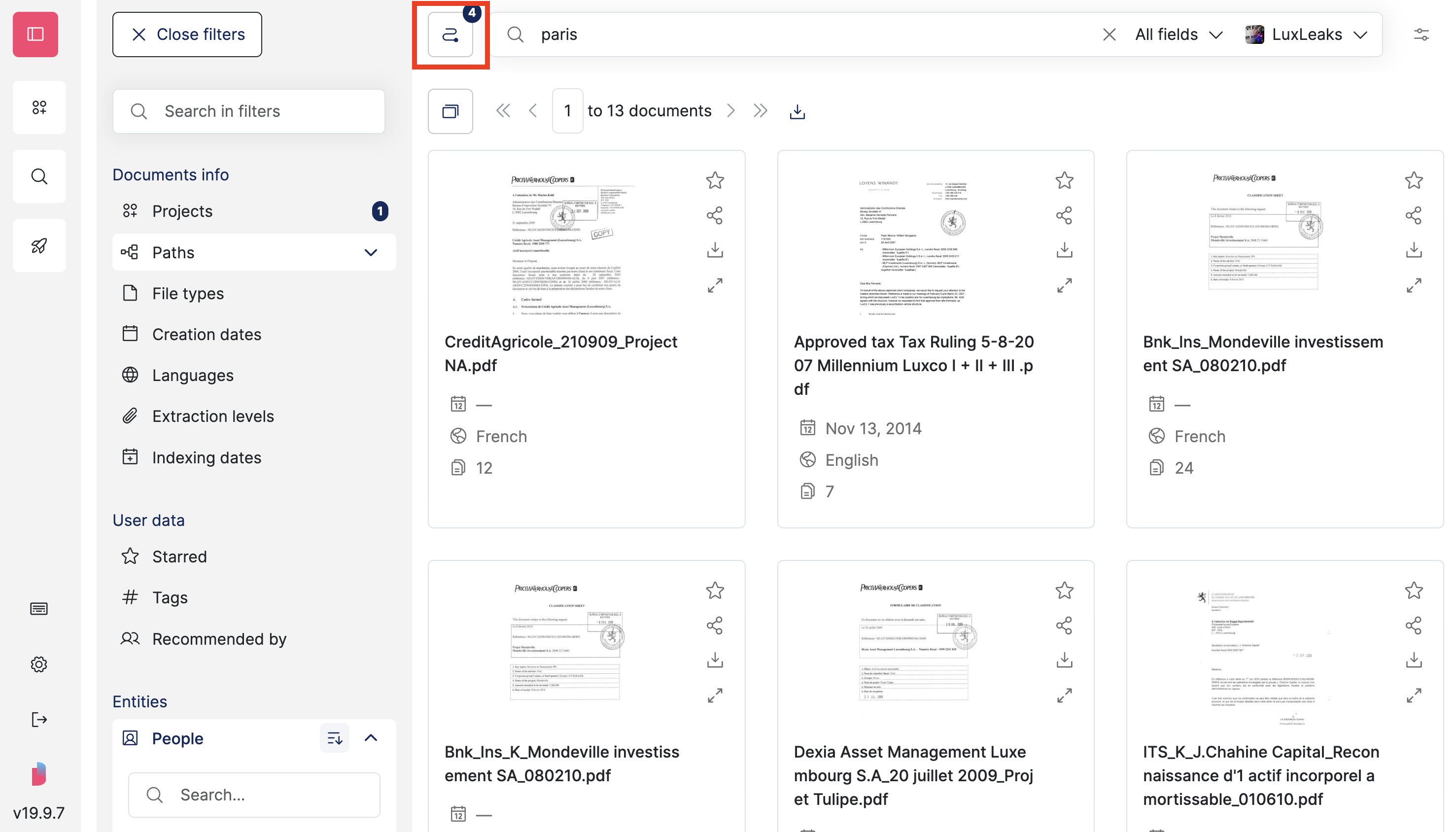This screenshot has width=1456, height=832.
Task: Star the CreditAgricole_210909 document
Action: pyautogui.click(x=715, y=180)
